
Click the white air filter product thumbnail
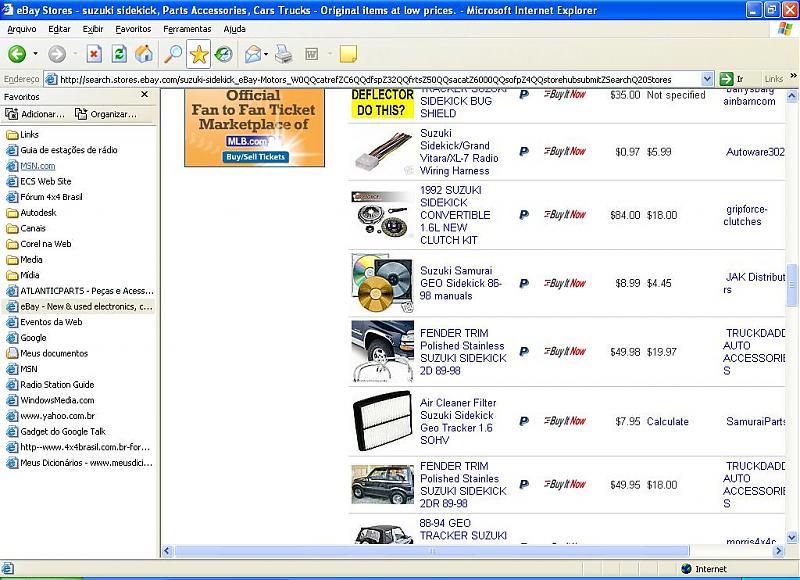[383, 421]
